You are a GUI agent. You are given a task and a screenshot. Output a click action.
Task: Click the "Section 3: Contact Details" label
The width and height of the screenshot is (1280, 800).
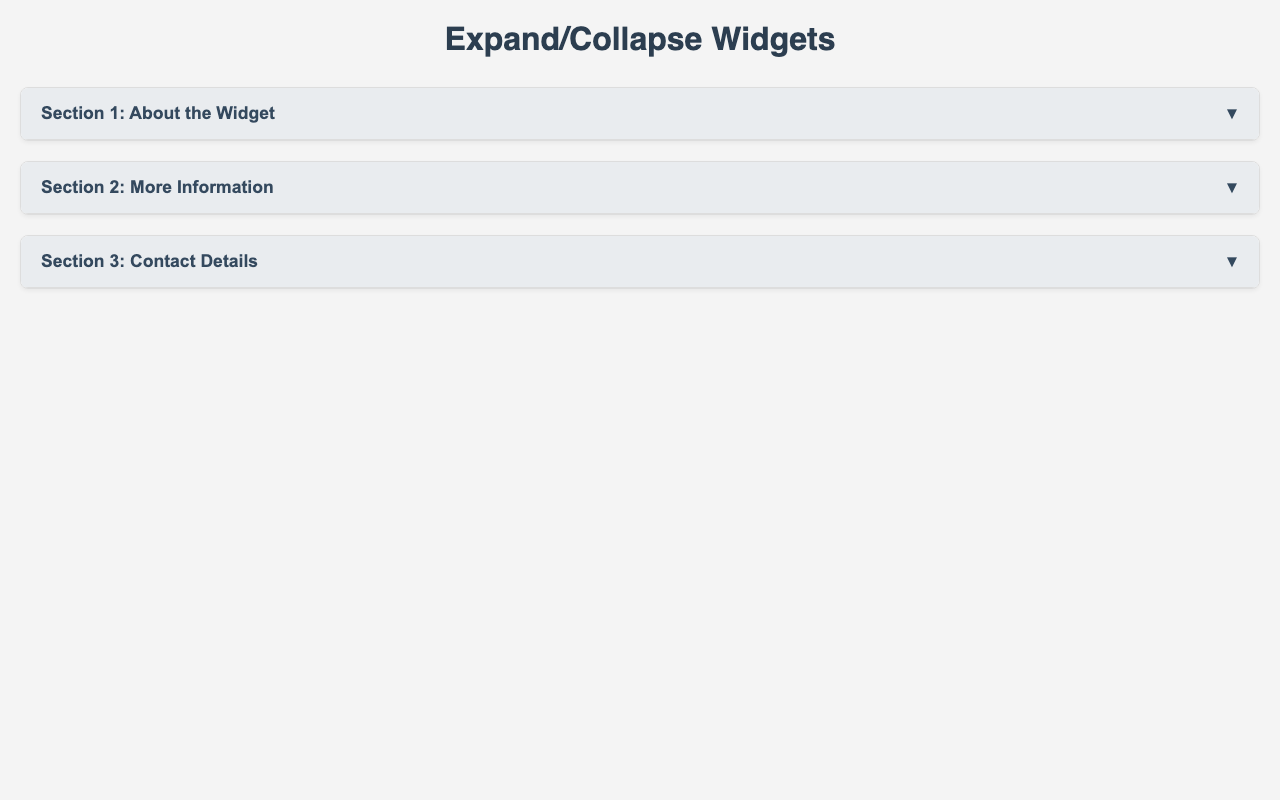point(149,262)
